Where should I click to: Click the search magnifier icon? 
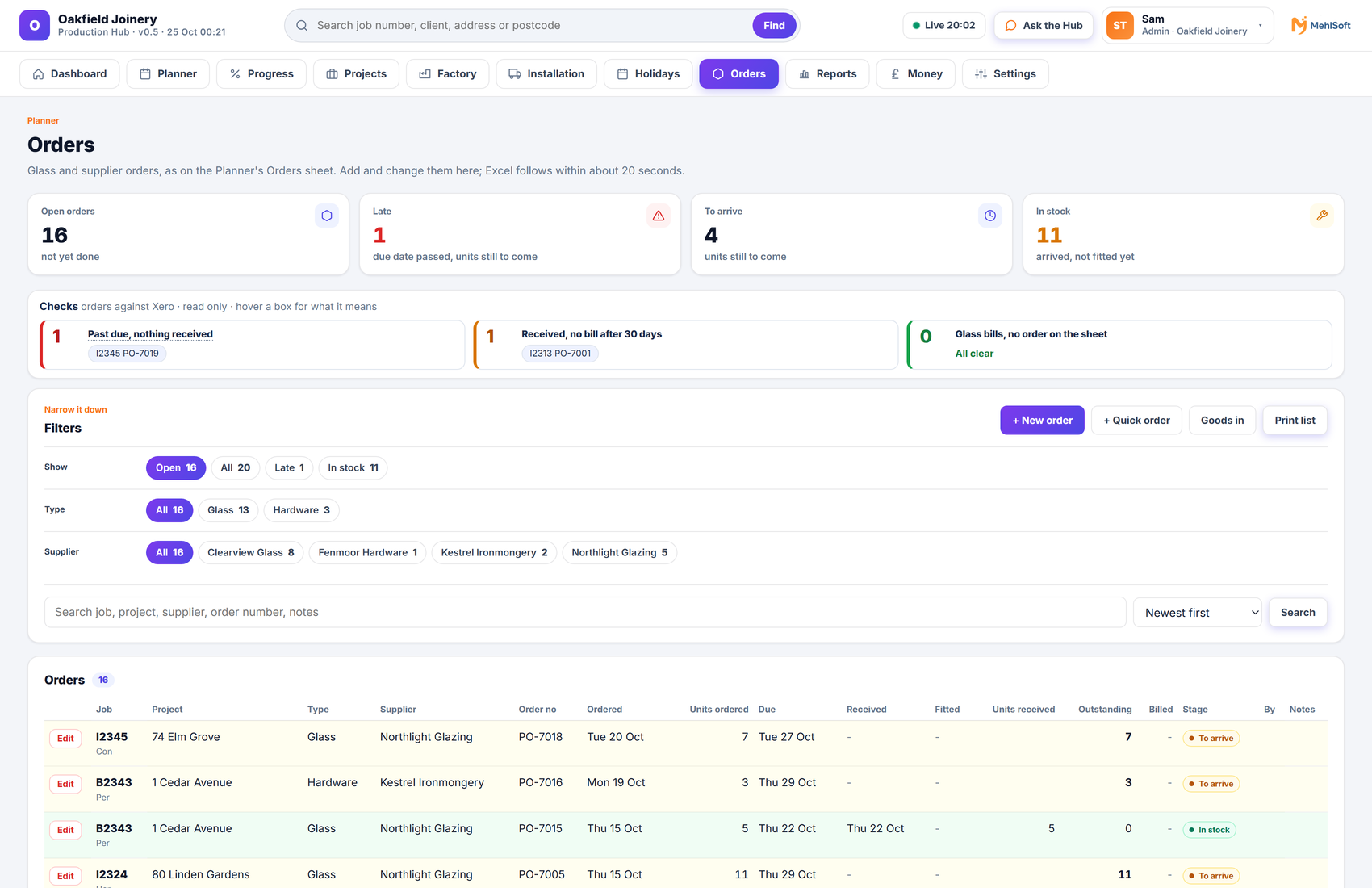(x=302, y=25)
